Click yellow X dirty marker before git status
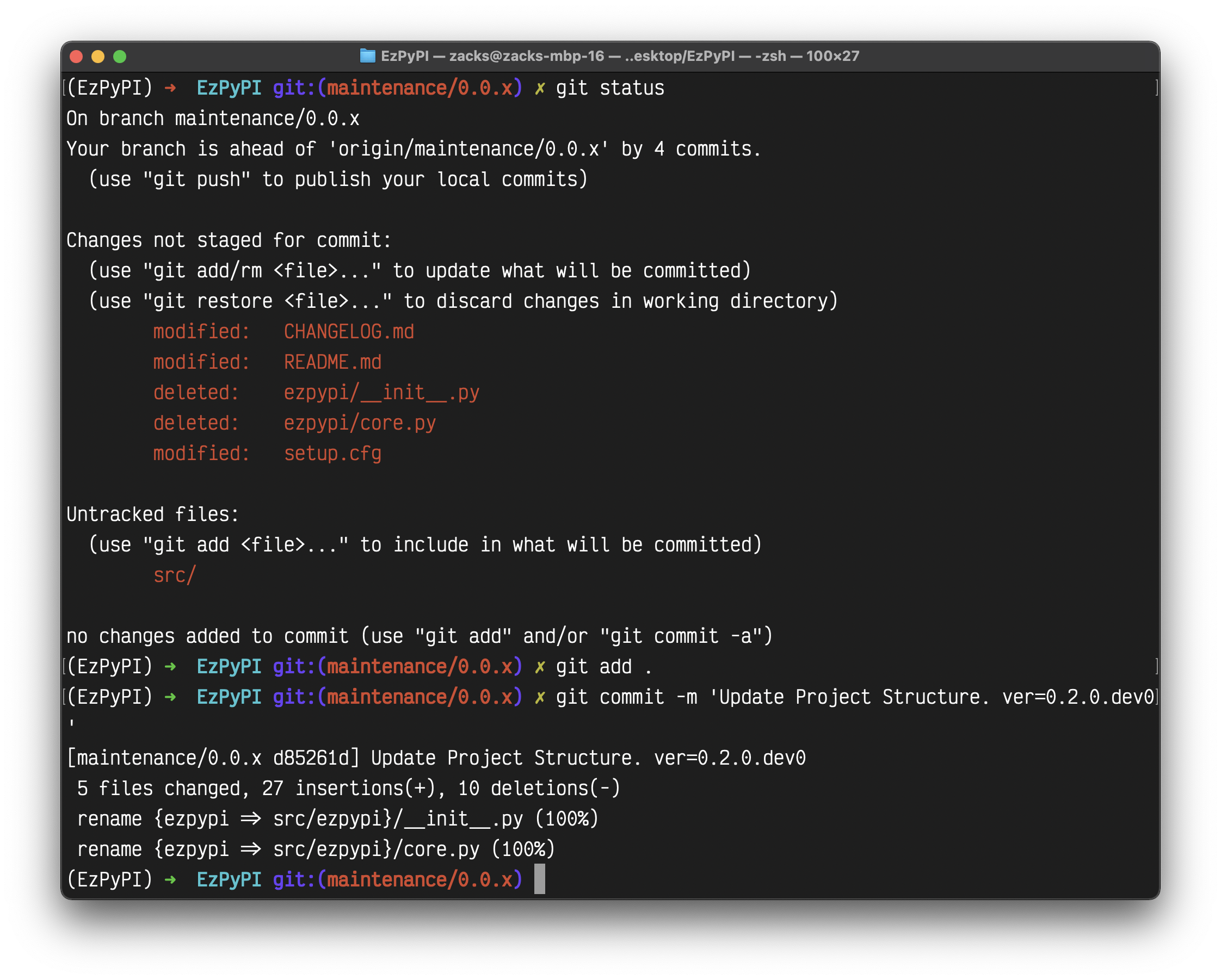The height and width of the screenshot is (980, 1221). (x=540, y=89)
